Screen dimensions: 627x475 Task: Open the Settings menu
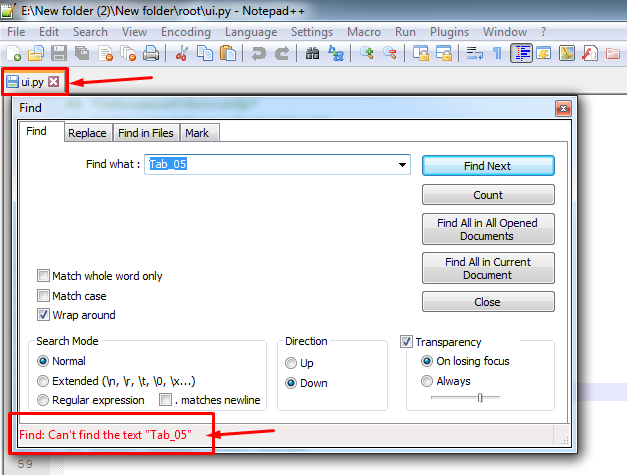point(312,32)
